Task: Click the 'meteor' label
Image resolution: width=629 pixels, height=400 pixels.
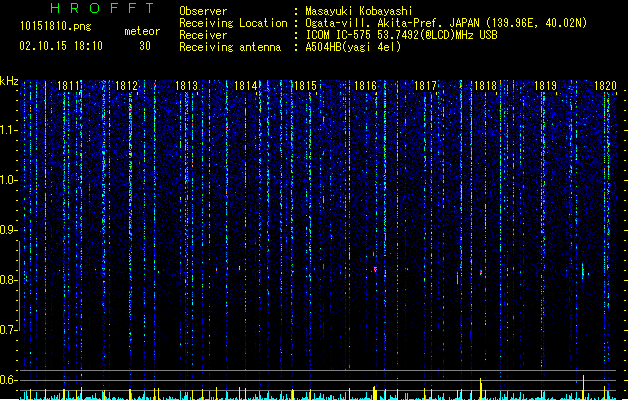Action: pyautogui.click(x=142, y=31)
